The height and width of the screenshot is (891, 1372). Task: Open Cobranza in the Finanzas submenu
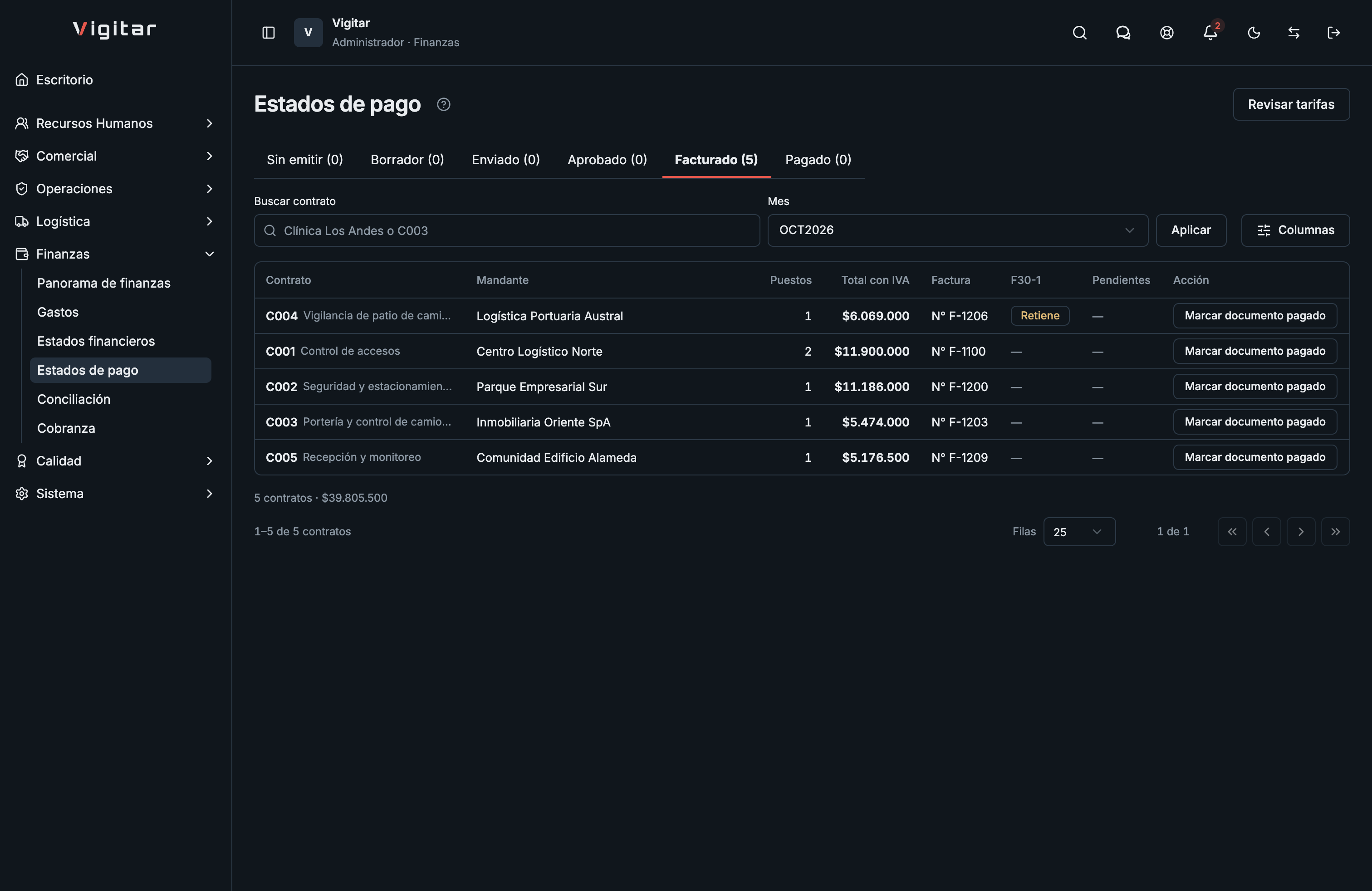click(121, 428)
